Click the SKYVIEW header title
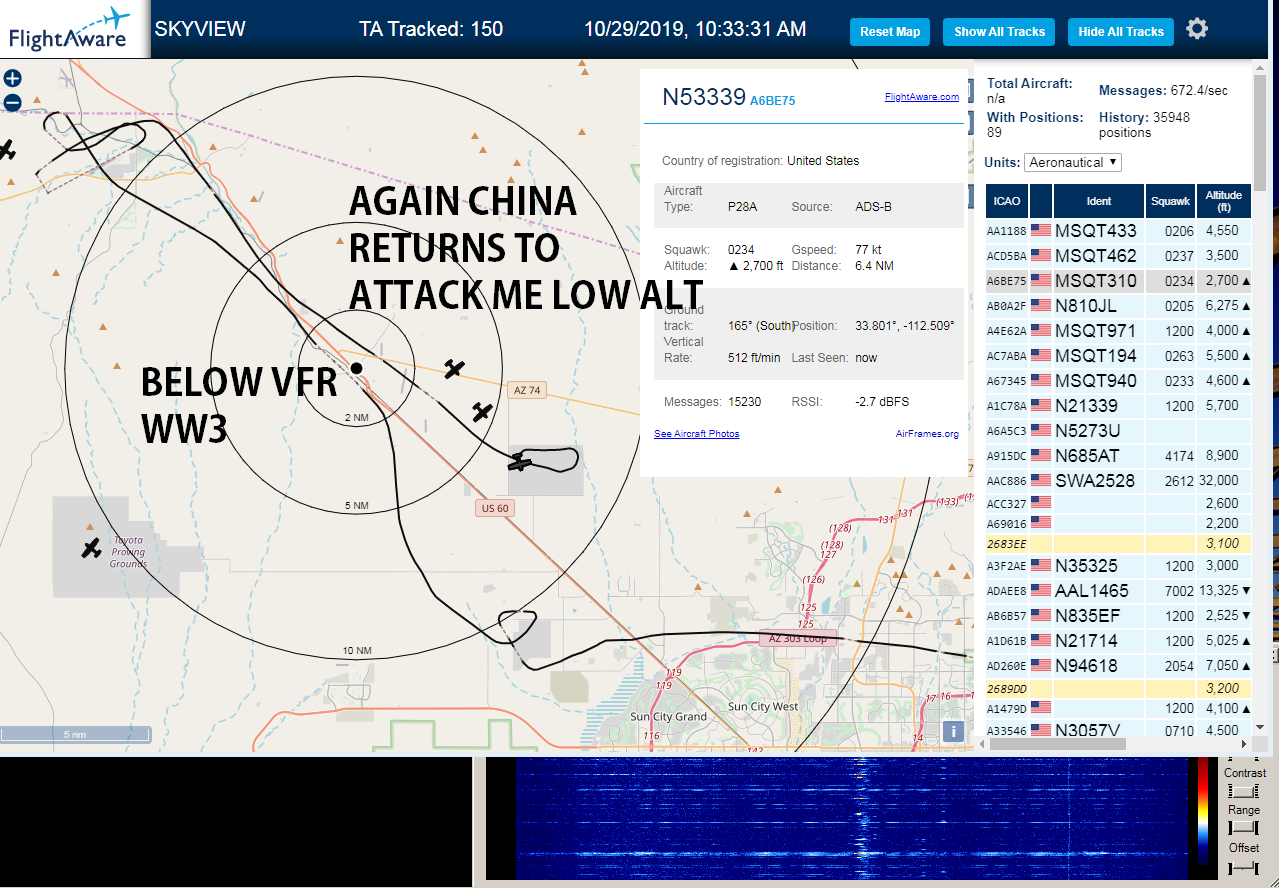The image size is (1279, 889). point(200,29)
